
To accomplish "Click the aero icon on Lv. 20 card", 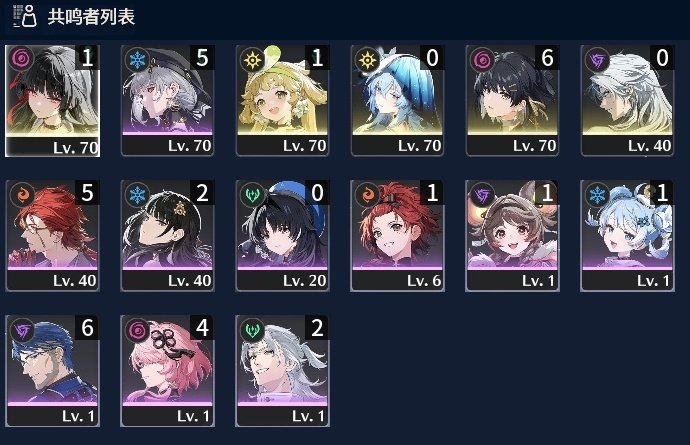I will 253,194.
